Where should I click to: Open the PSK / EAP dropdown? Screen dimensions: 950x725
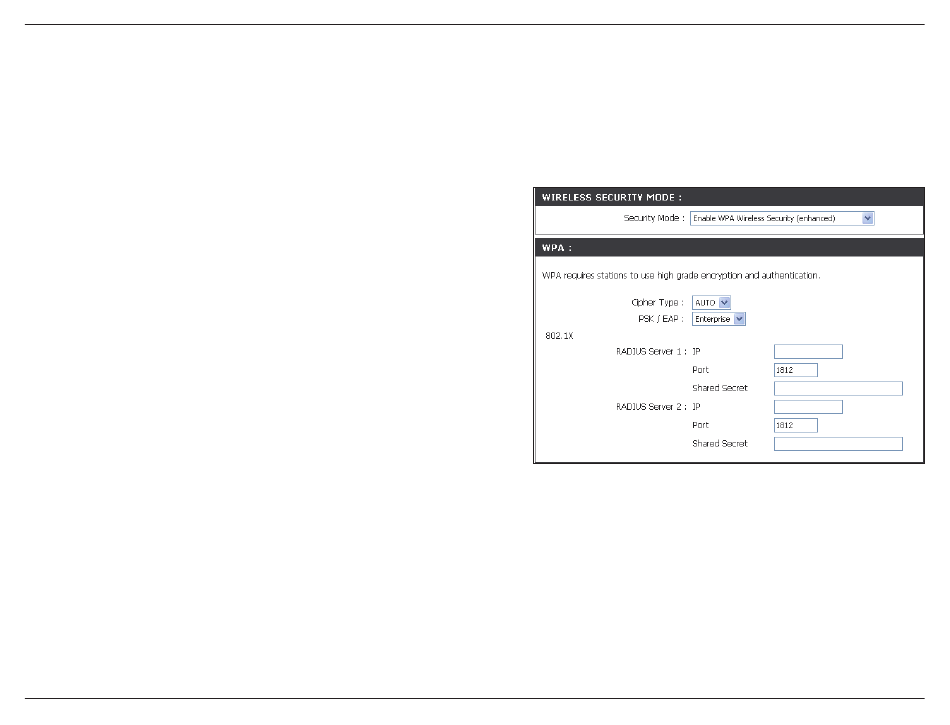[x=719, y=319]
